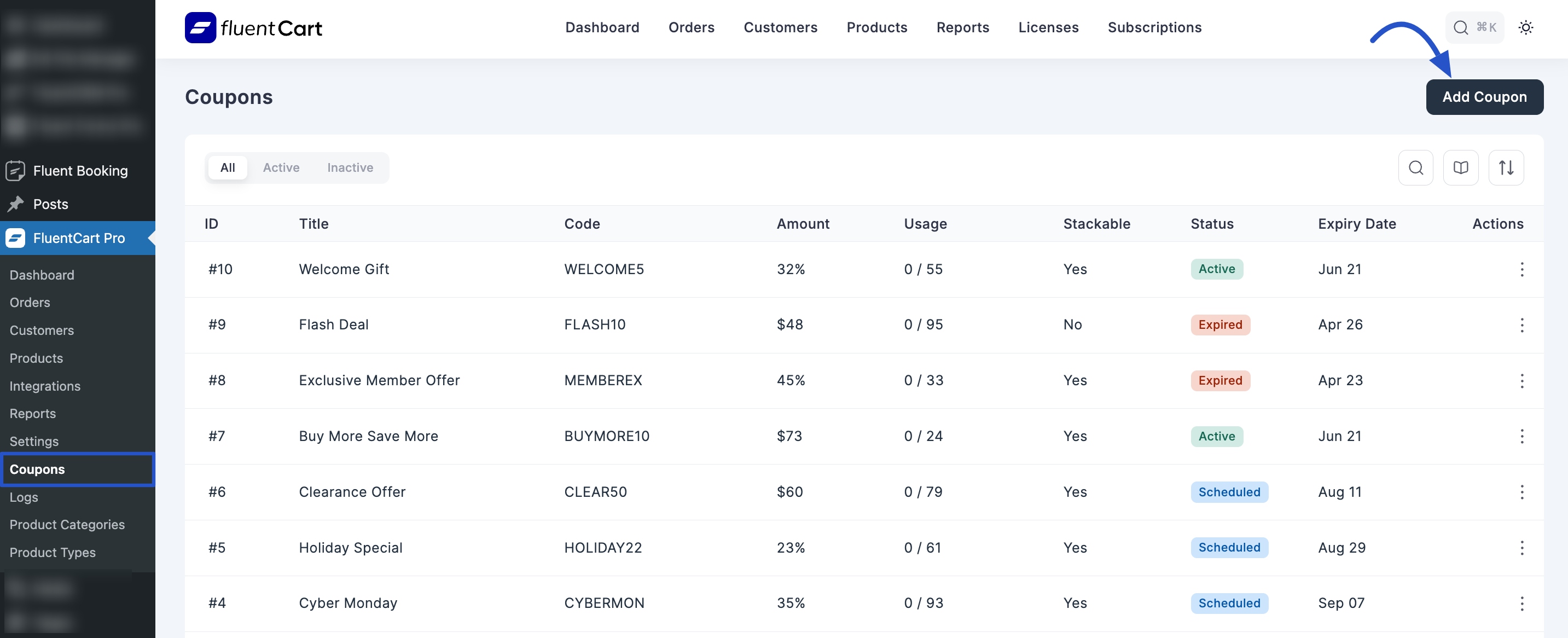Switch to the Inactive coupons filter
Image resolution: width=1568 pixels, height=638 pixels.
click(350, 167)
